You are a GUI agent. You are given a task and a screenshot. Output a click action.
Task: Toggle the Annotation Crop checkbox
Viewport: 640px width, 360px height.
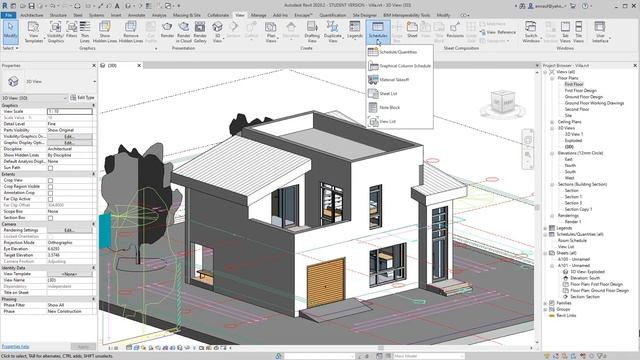point(50,193)
